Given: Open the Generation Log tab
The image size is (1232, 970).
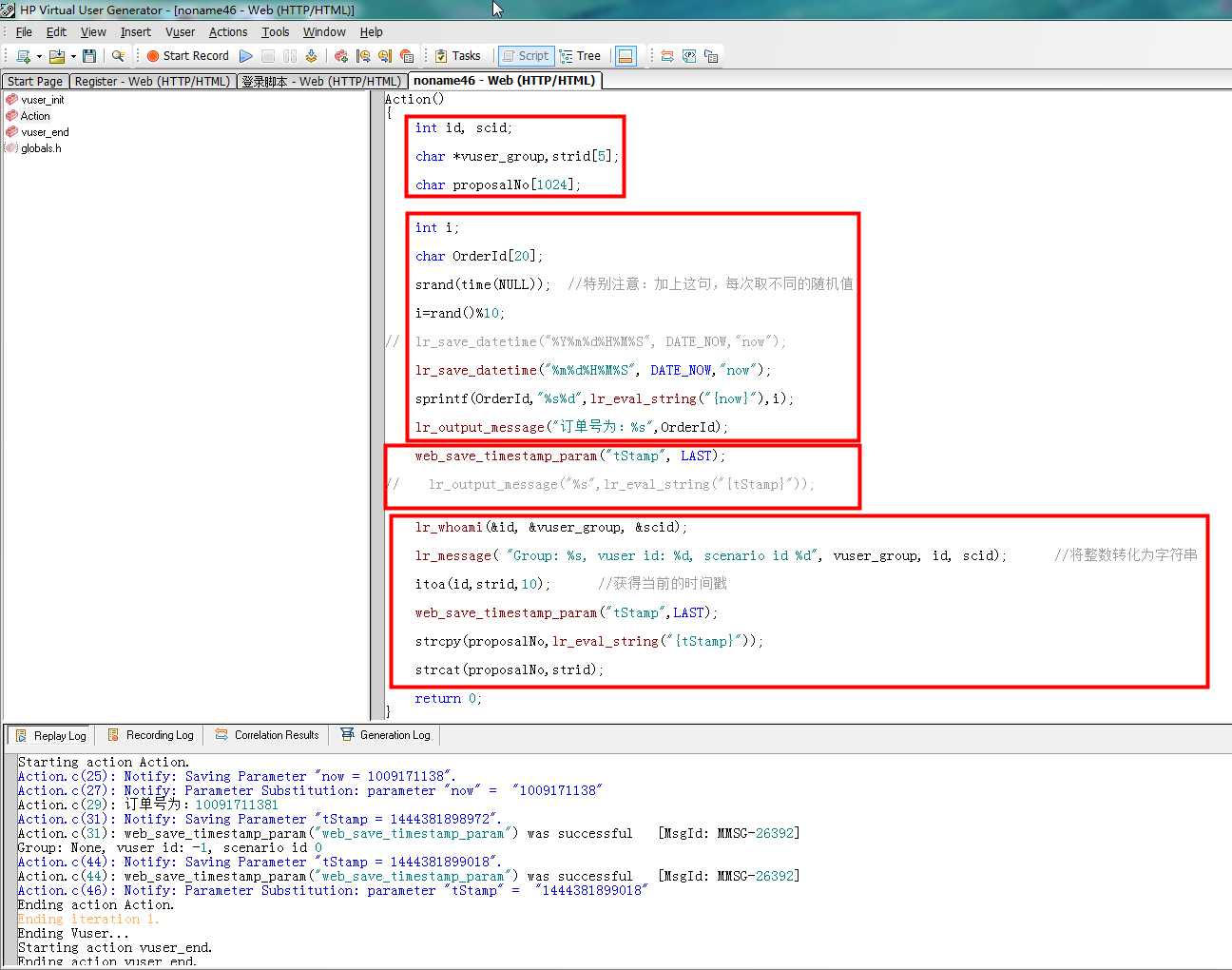Looking at the screenshot, I should pos(386,735).
